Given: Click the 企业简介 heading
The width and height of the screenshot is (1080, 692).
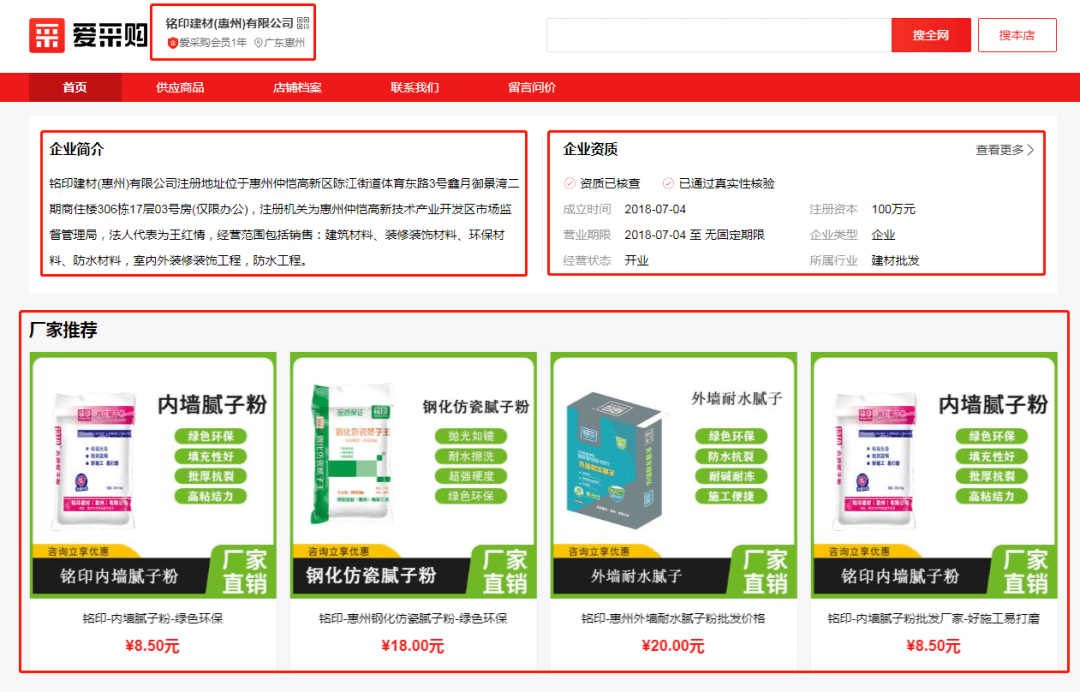Looking at the screenshot, I should tap(76, 149).
